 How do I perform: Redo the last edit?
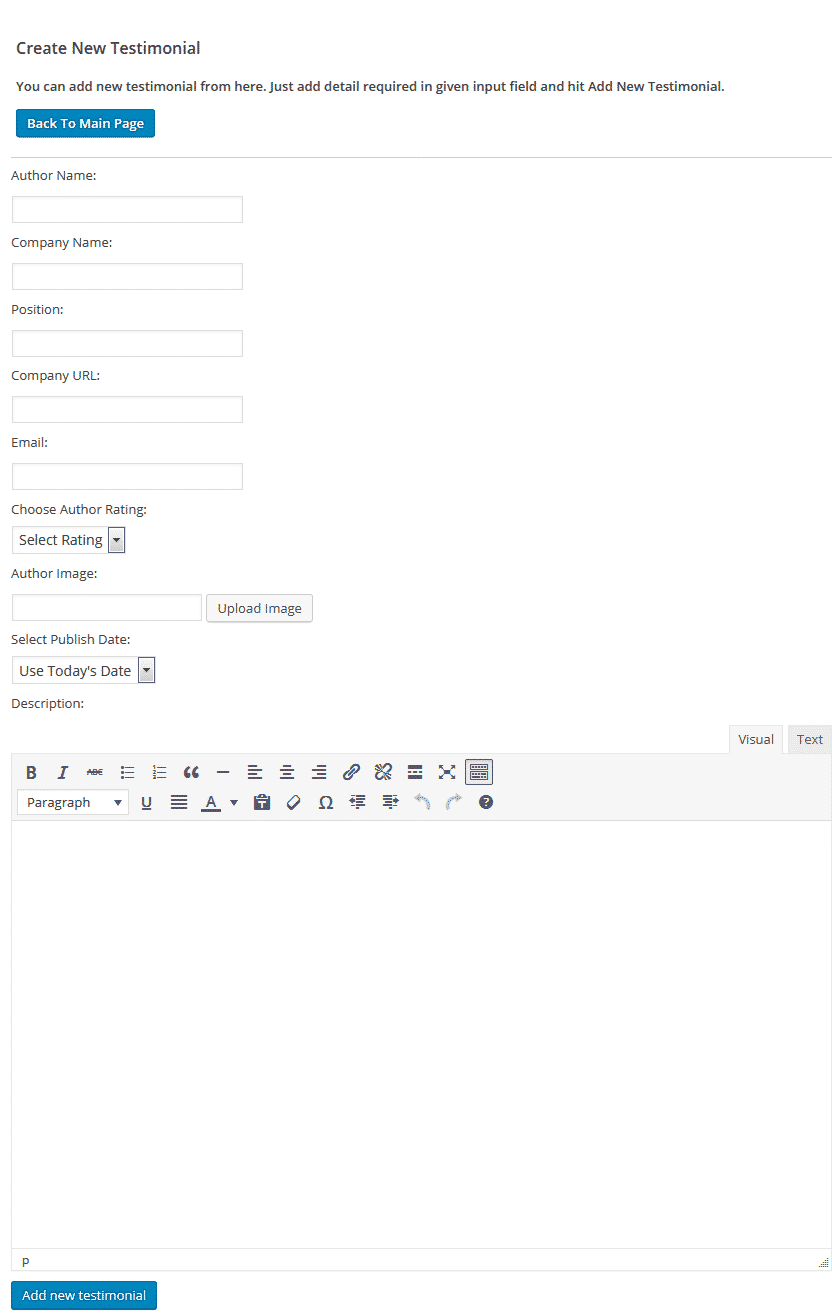tap(454, 802)
